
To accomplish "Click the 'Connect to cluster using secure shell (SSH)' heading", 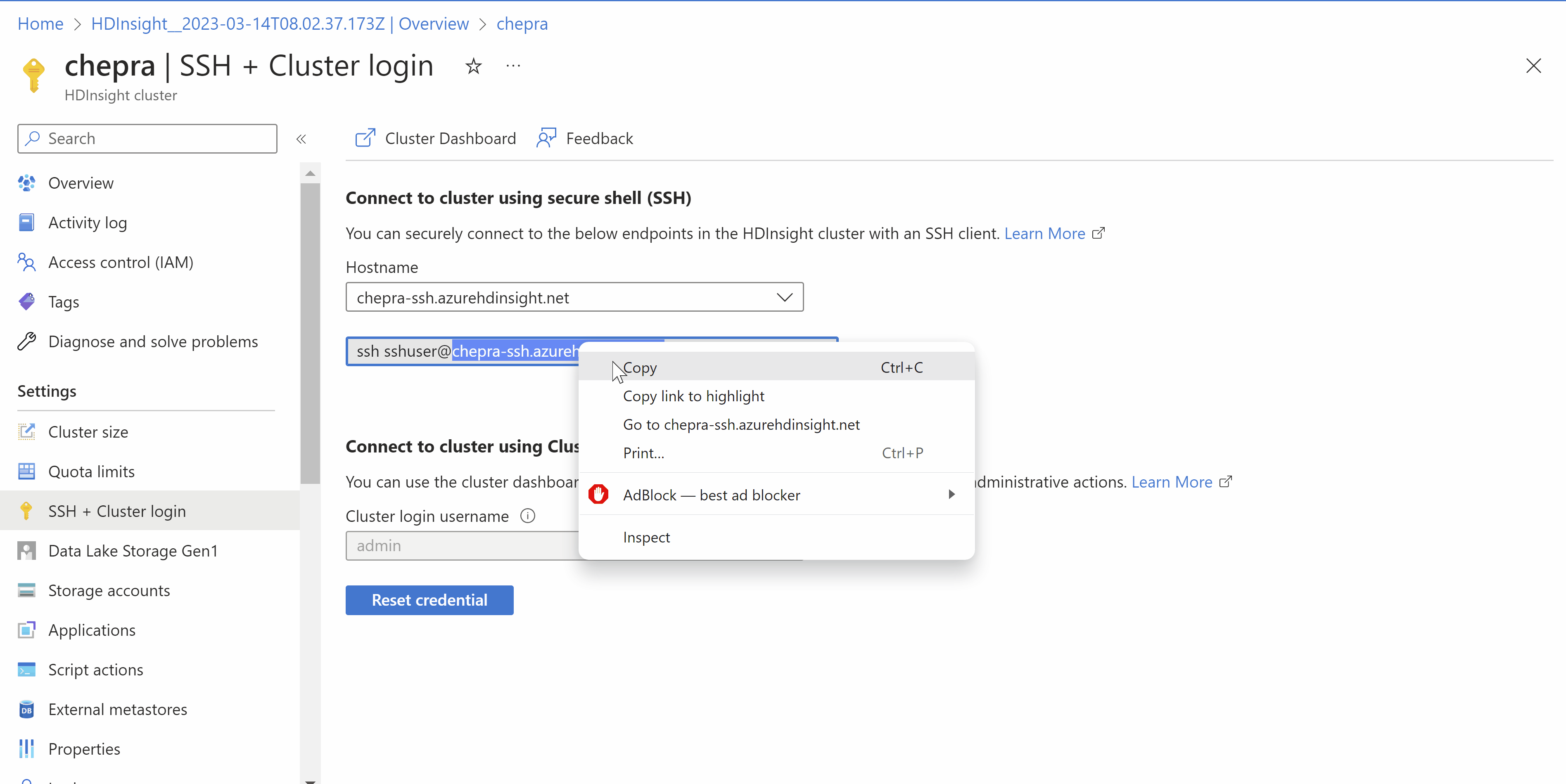I will coord(518,198).
